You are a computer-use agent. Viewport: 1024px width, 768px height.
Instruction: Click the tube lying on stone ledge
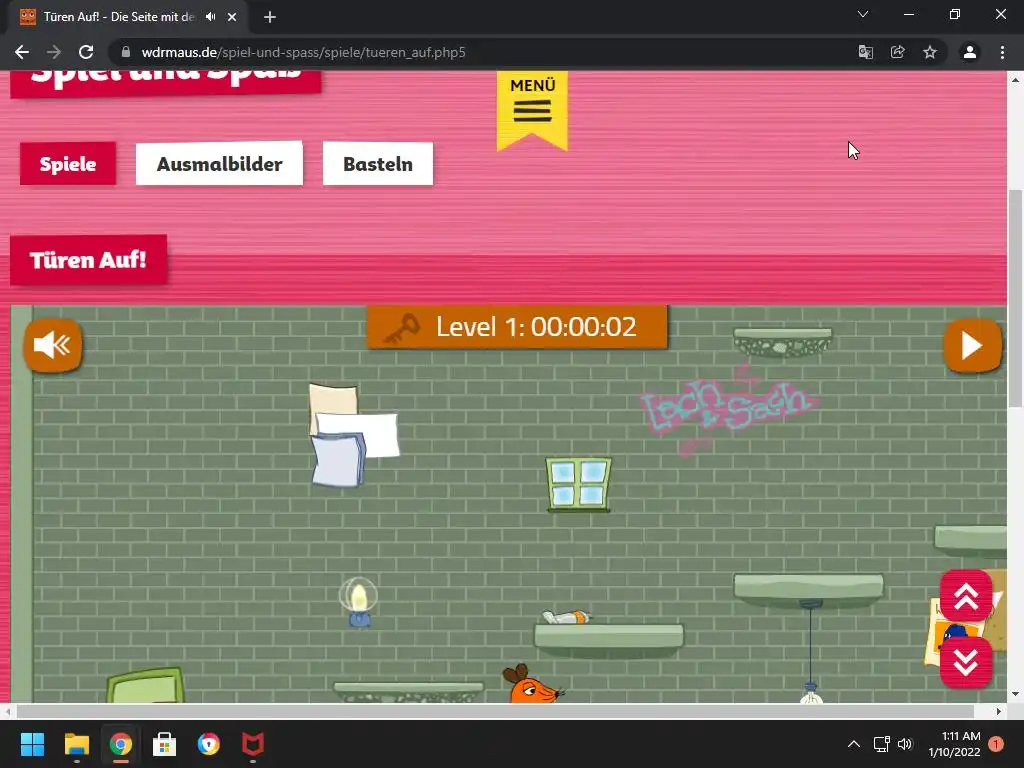coord(566,617)
